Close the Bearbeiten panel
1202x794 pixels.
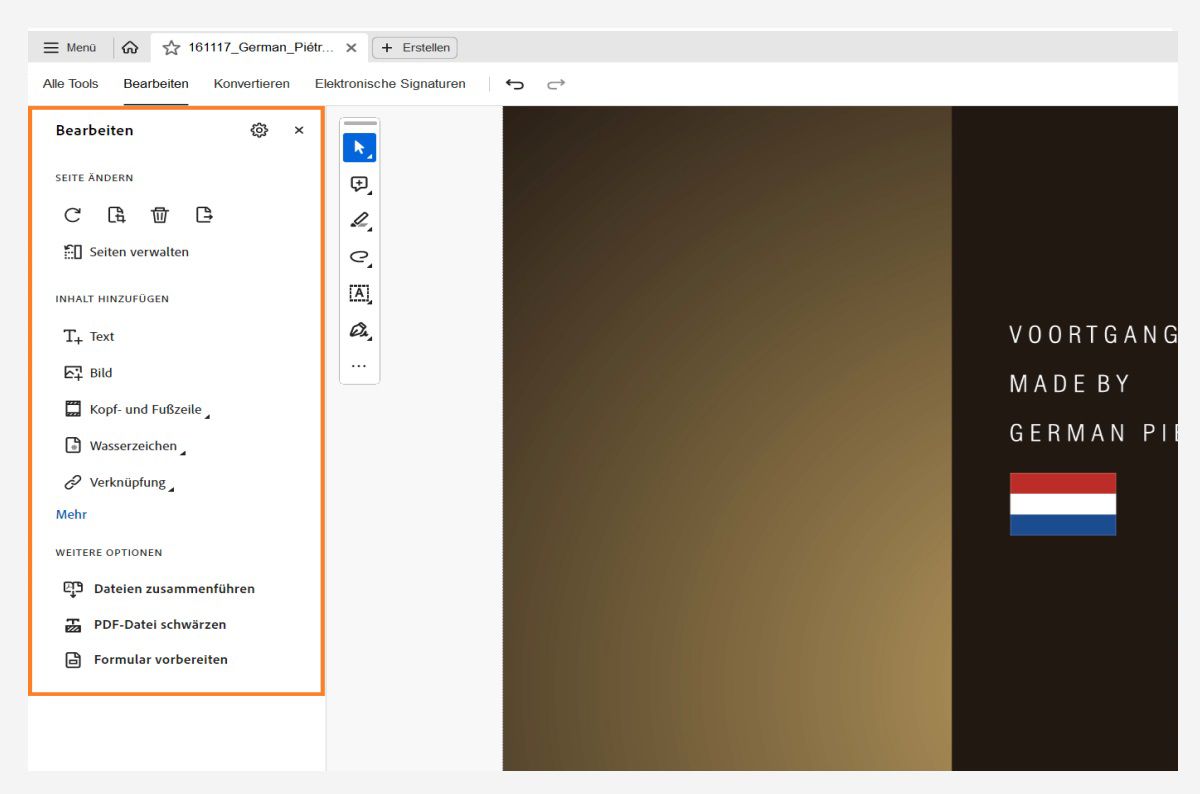click(299, 130)
